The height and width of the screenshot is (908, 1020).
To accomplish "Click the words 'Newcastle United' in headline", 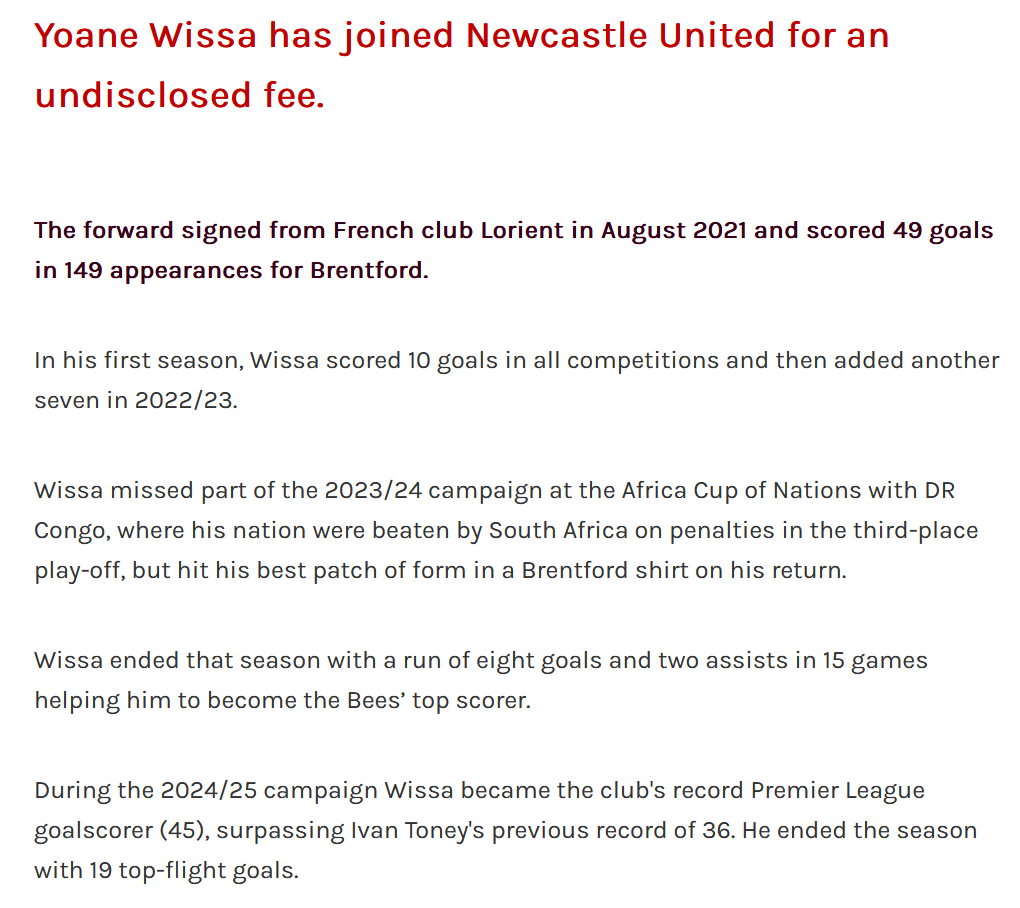I will tap(620, 35).
